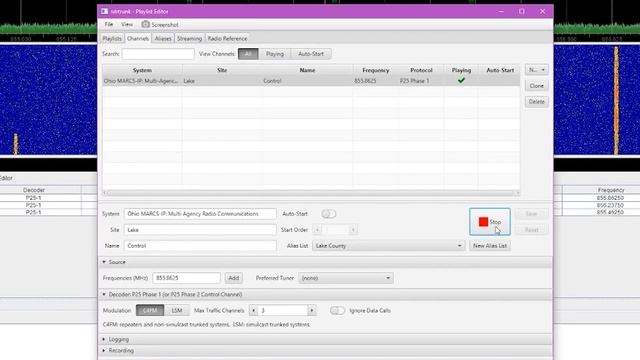Minimize the Playlist Editor window

tap(501, 11)
